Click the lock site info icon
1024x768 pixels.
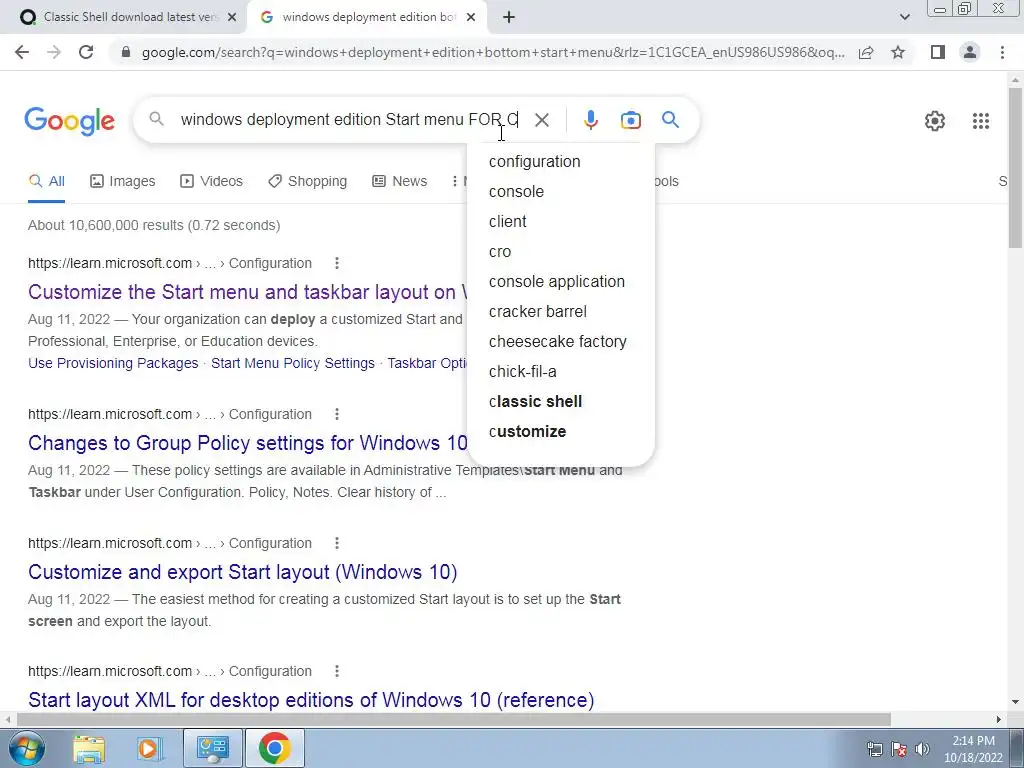pyautogui.click(x=126, y=52)
